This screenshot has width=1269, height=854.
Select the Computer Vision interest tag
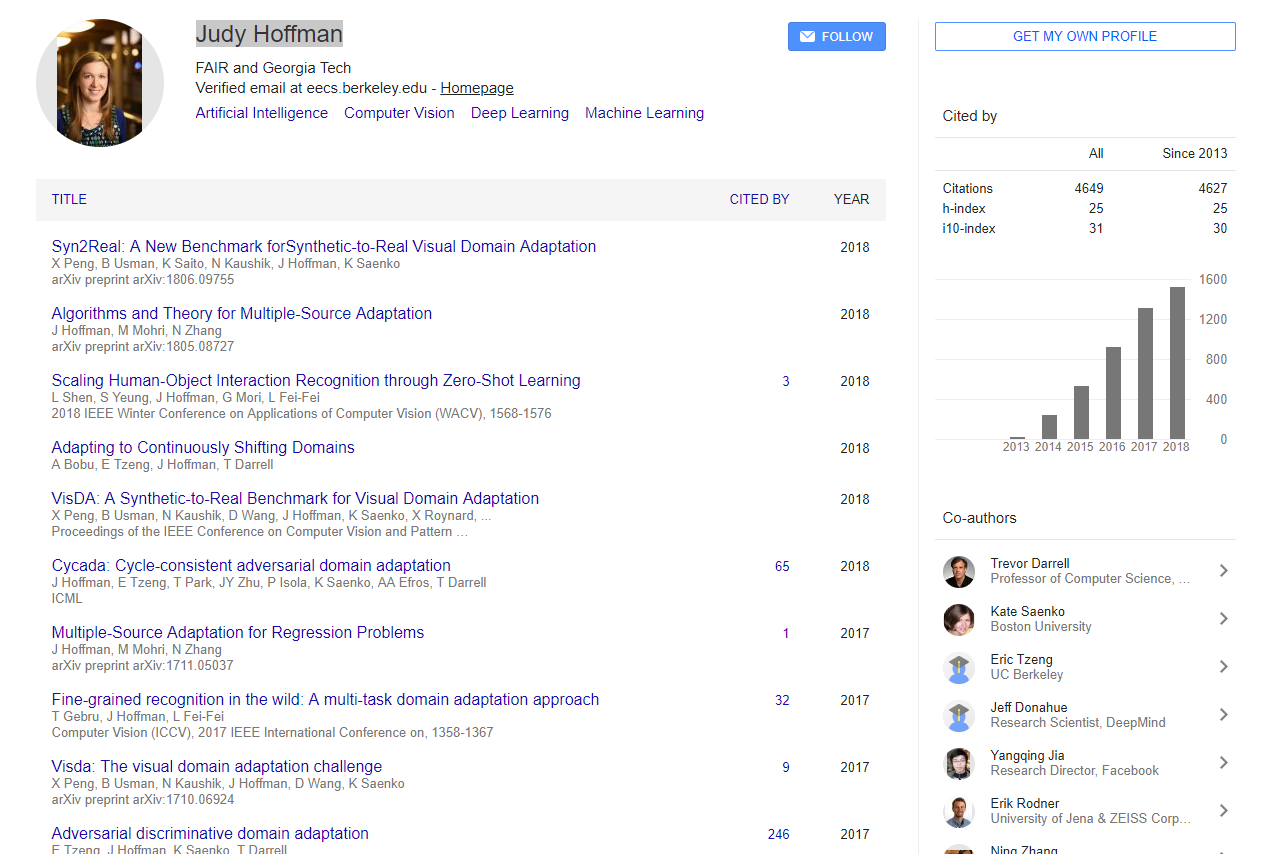(399, 113)
